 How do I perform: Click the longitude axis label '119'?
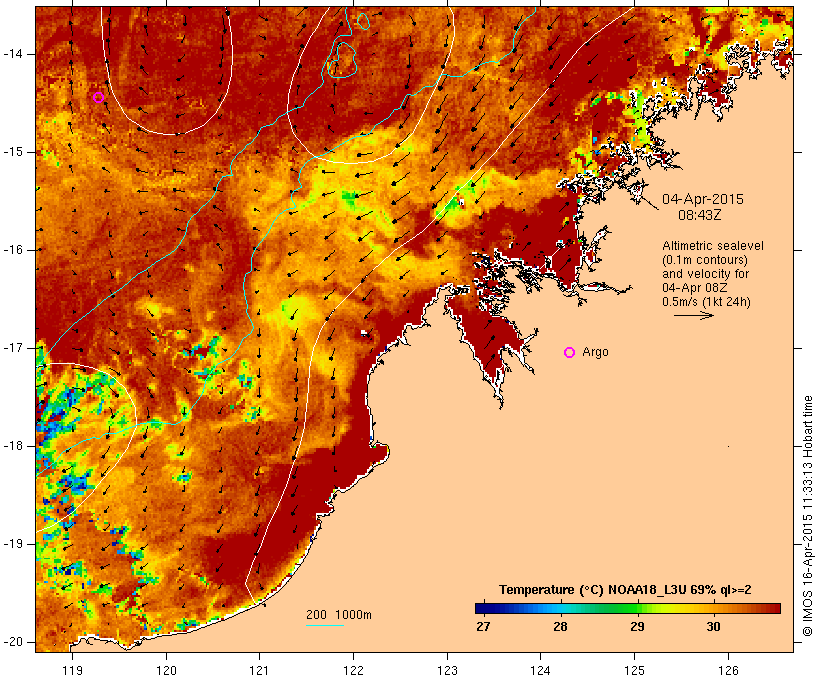click(x=72, y=670)
